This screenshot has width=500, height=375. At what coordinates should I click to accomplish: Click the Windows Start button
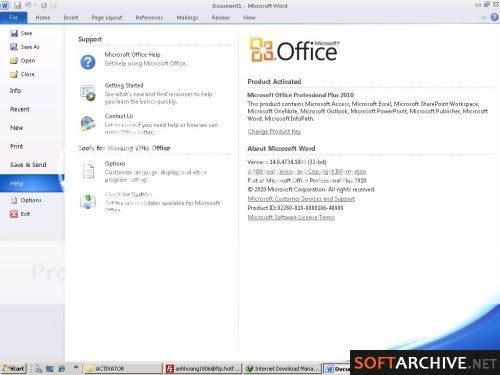tap(14, 368)
